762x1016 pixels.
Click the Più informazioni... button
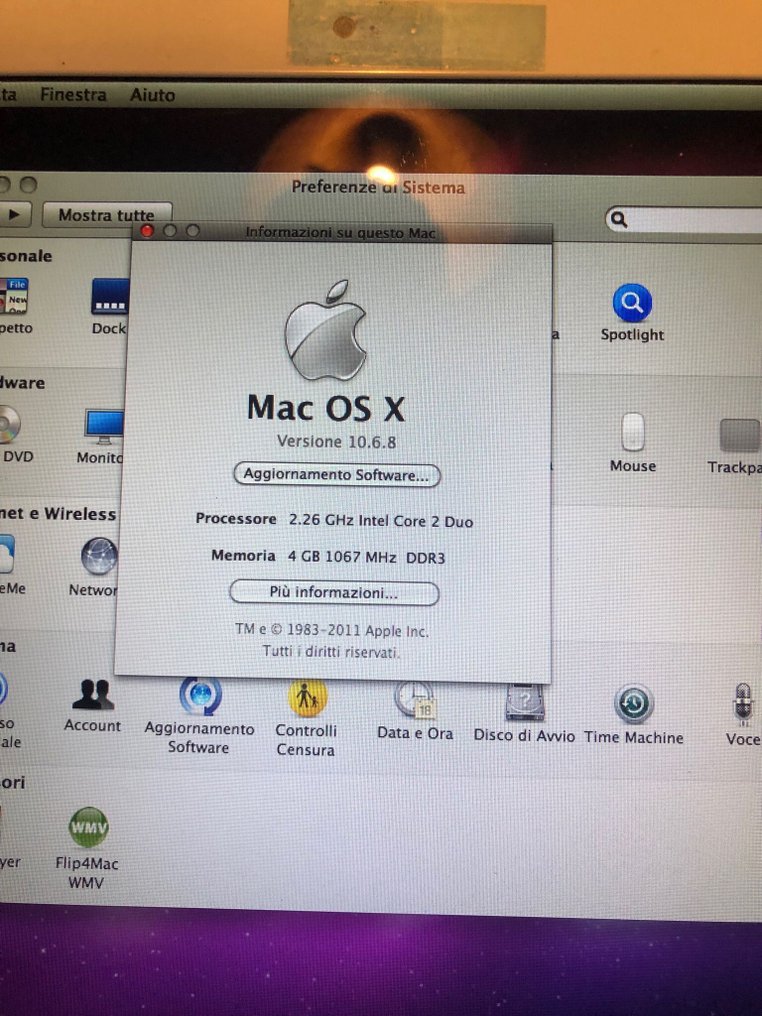point(334,593)
